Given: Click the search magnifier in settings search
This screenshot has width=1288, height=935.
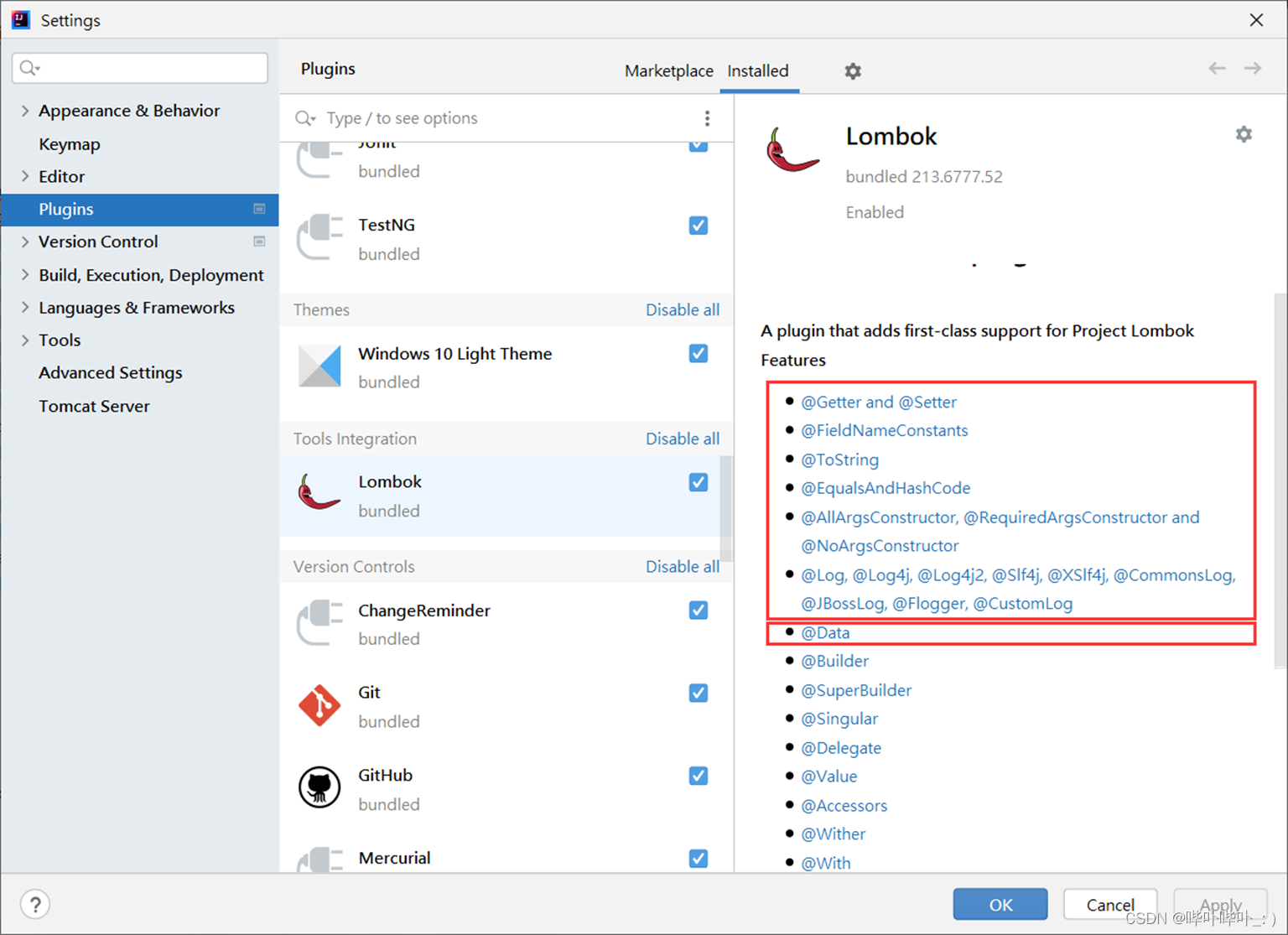Looking at the screenshot, I should tap(29, 68).
